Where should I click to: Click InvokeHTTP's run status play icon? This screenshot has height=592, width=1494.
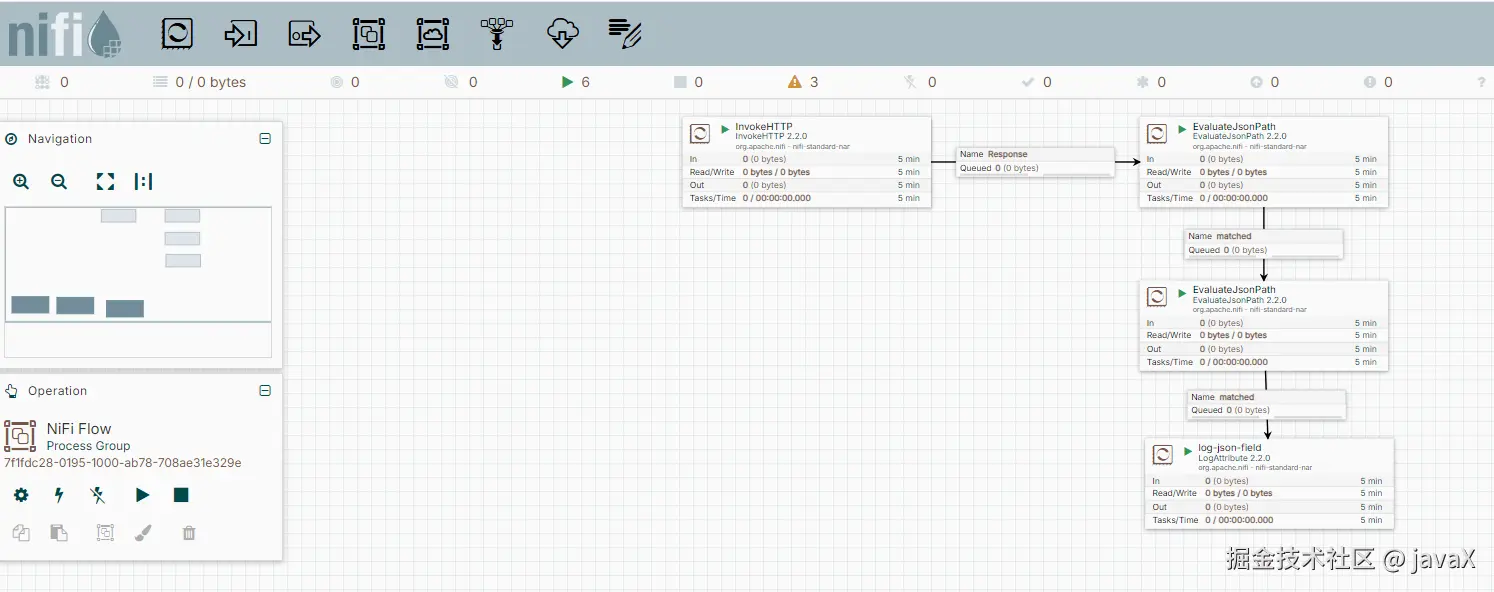point(726,127)
